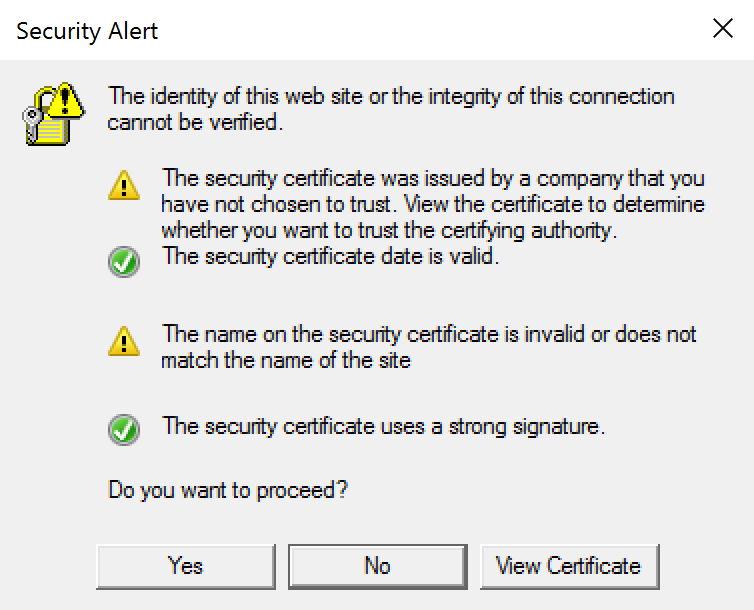This screenshot has height=610, width=754.
Task: Click the 'cannot be verified' line
Action: point(196,122)
